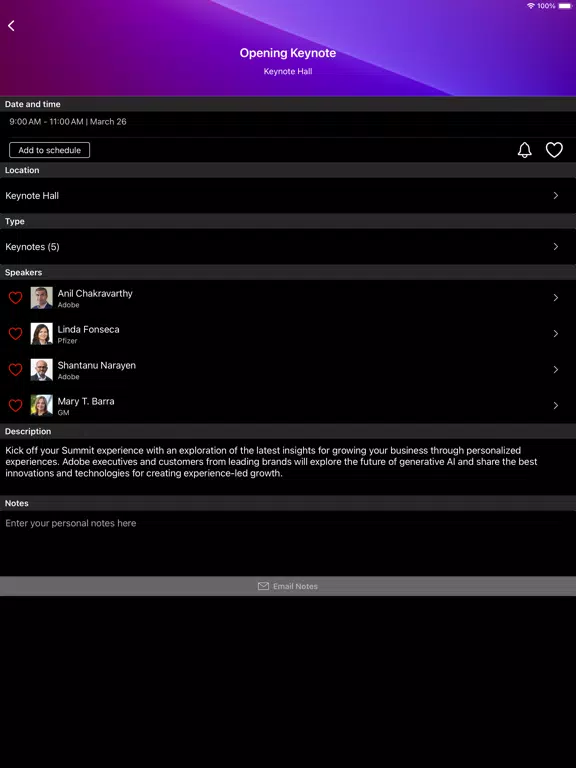Open the Keynotes (5) type row
576x768 pixels.
288,246
